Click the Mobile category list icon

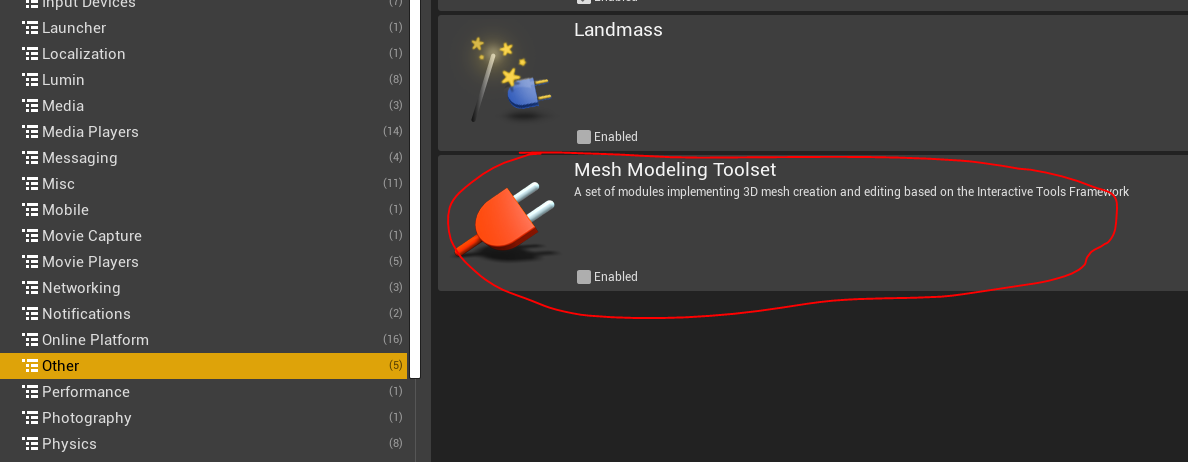pyautogui.click(x=30, y=210)
